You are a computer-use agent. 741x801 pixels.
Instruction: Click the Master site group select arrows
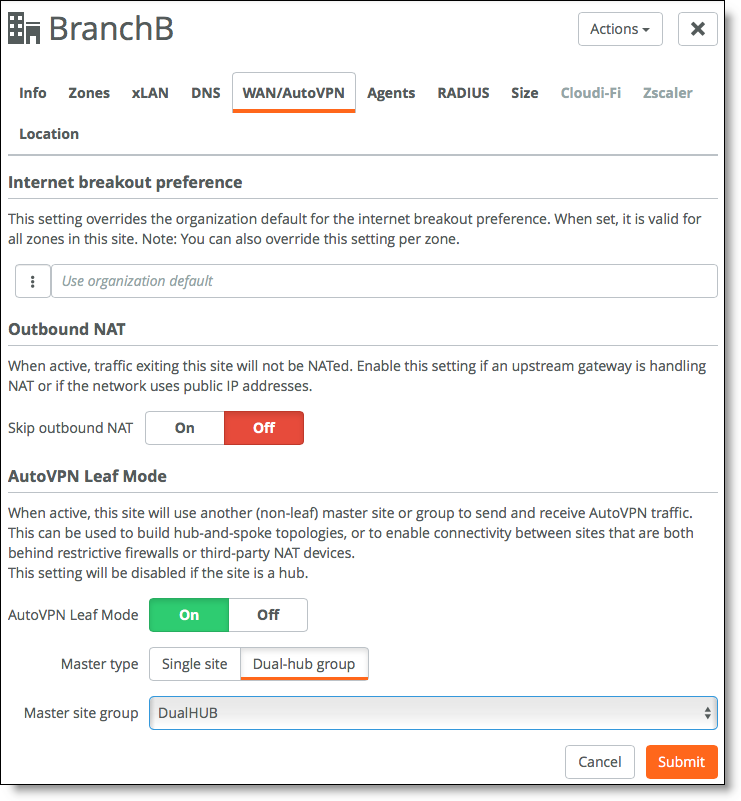(x=707, y=713)
